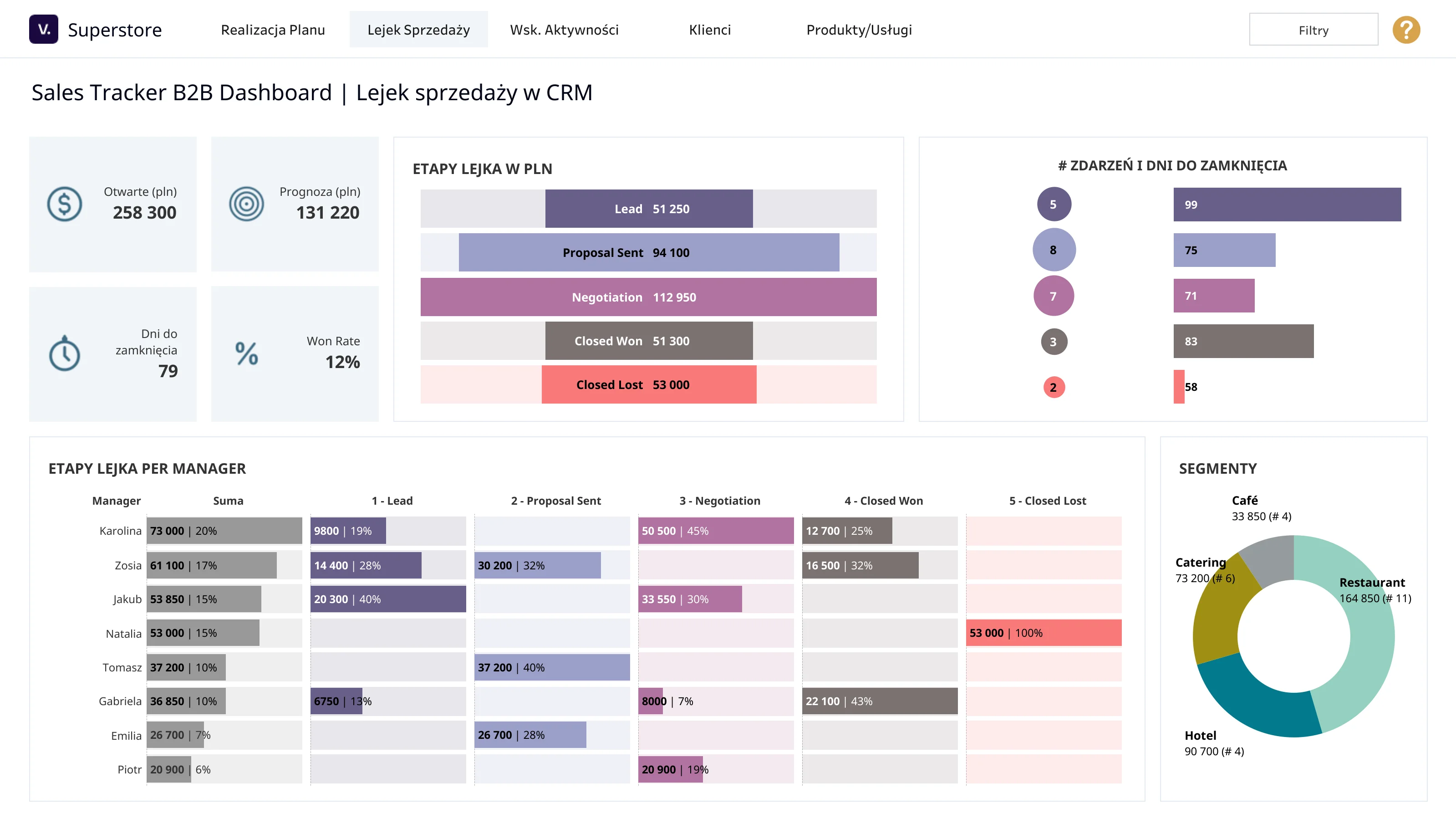Click the dollar sign icon for Otwarte
Screen dimensions: 1456x819
65,204
